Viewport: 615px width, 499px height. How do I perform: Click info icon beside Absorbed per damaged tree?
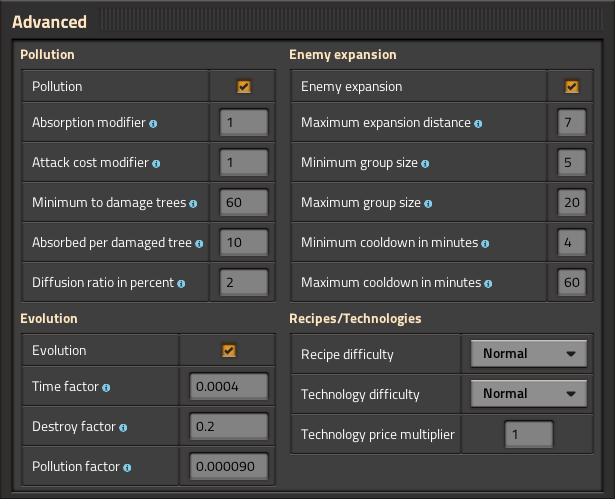click(199, 244)
